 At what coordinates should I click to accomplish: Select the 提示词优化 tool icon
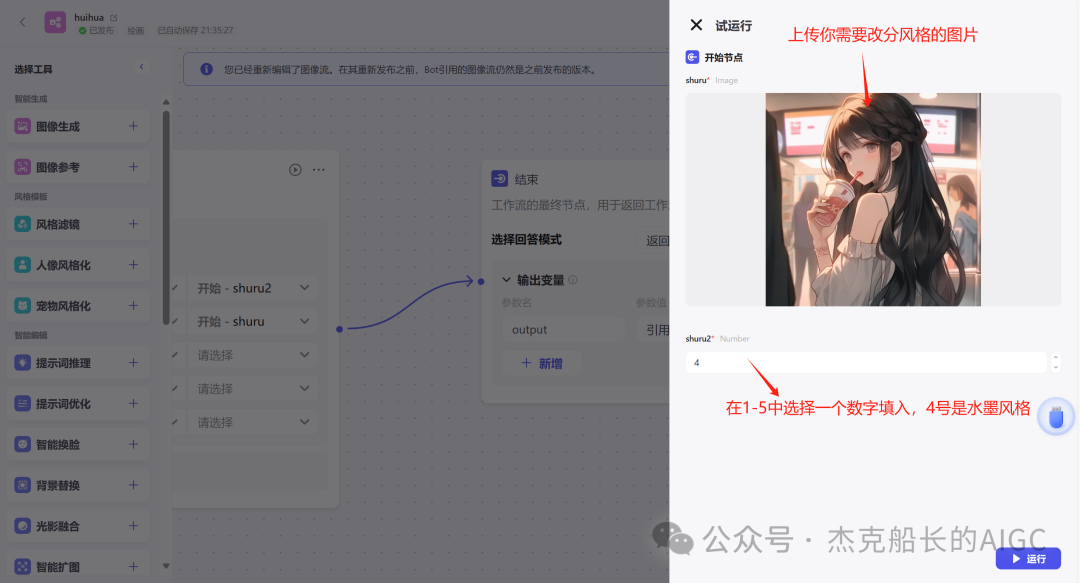pyautogui.click(x=23, y=403)
